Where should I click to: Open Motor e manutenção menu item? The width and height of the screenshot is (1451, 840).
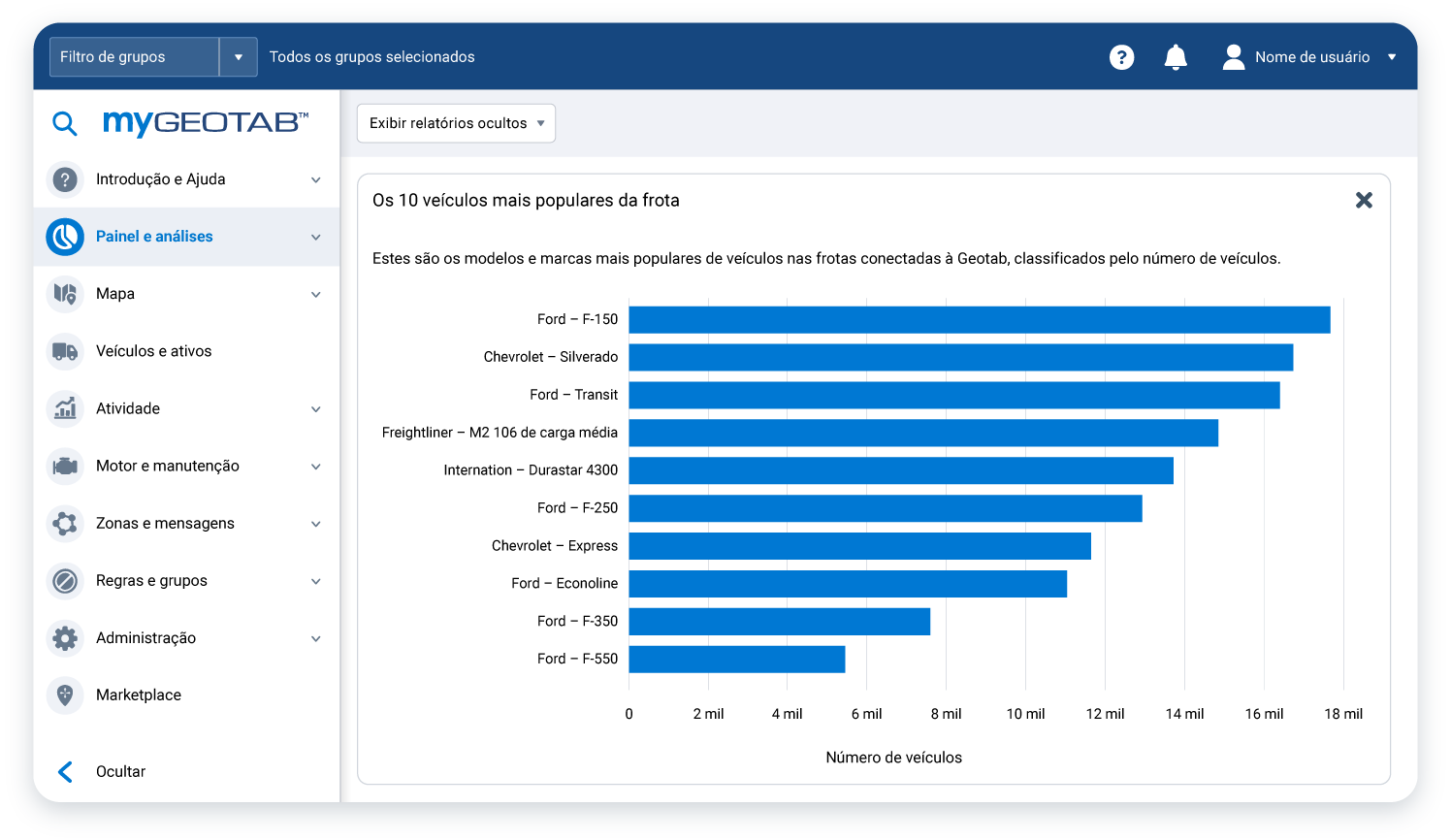click(186, 466)
